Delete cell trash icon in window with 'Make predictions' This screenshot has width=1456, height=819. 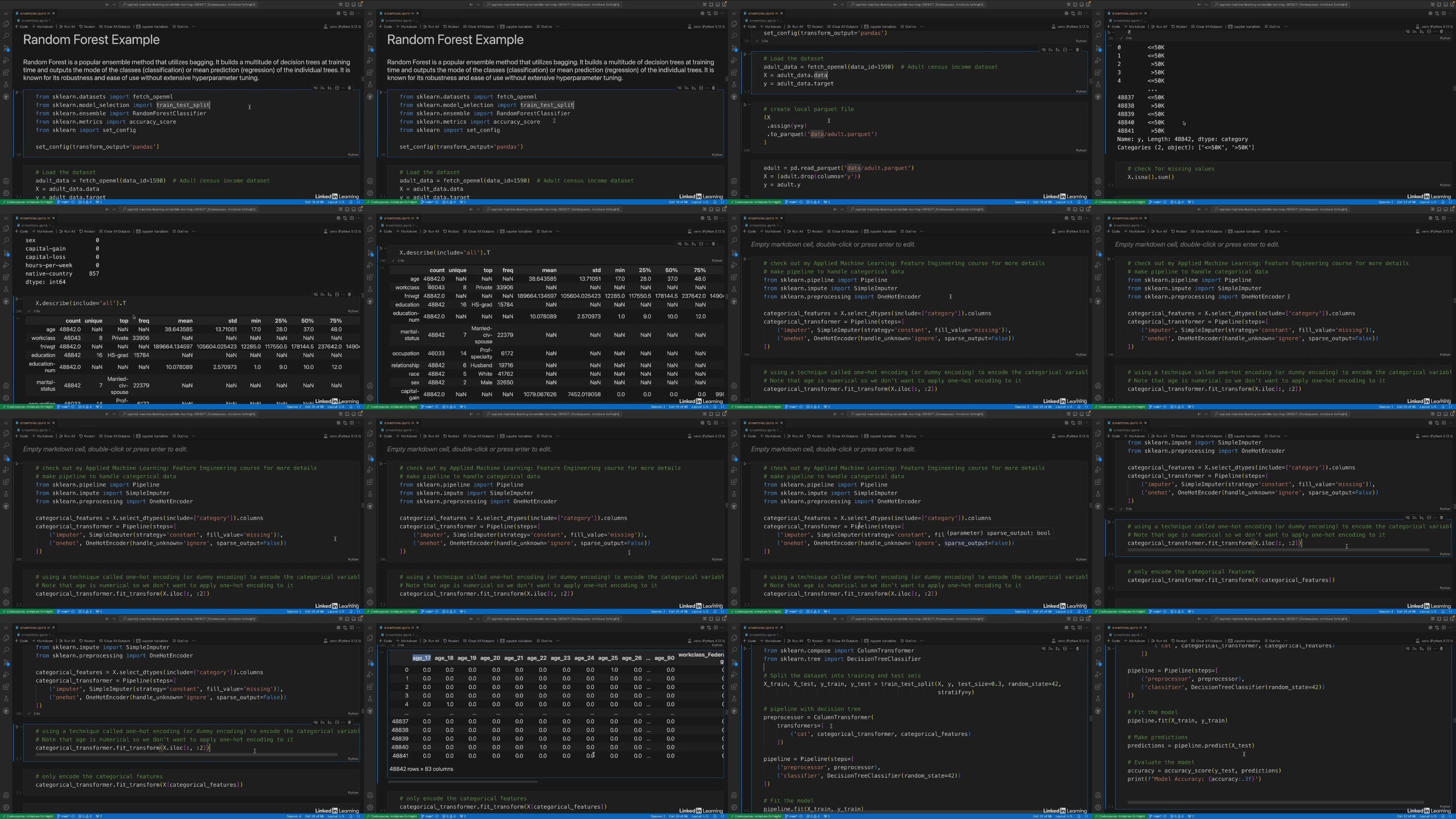pos(1441,648)
